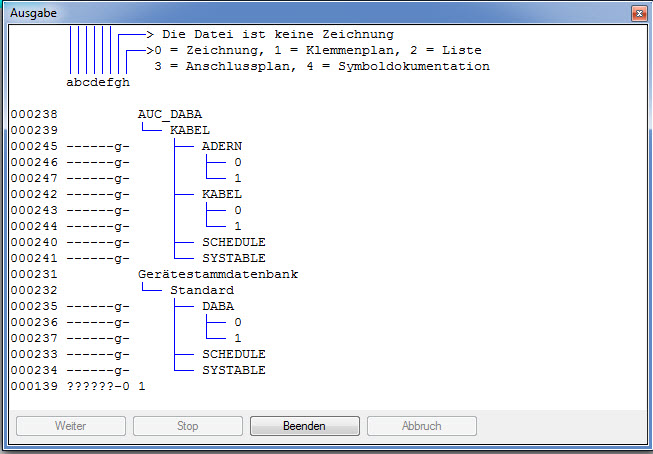Screen dimensions: 653x454
Task: Click the Weiter button
Action: coord(71,426)
